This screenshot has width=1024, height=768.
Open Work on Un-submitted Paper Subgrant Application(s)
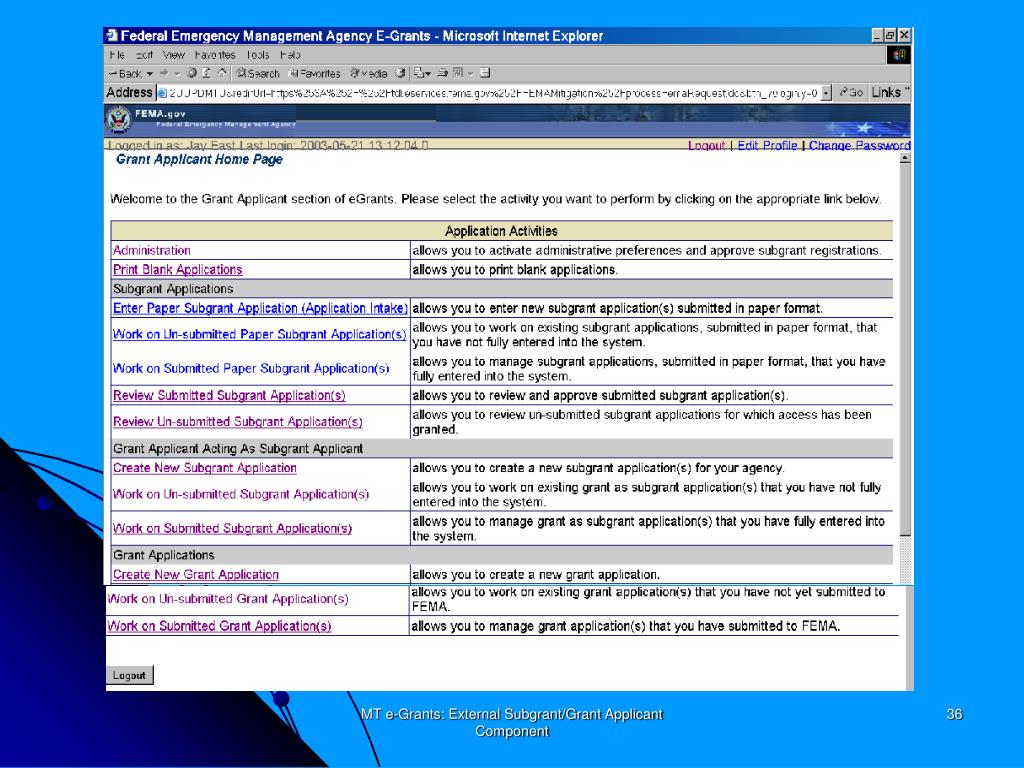pos(259,334)
